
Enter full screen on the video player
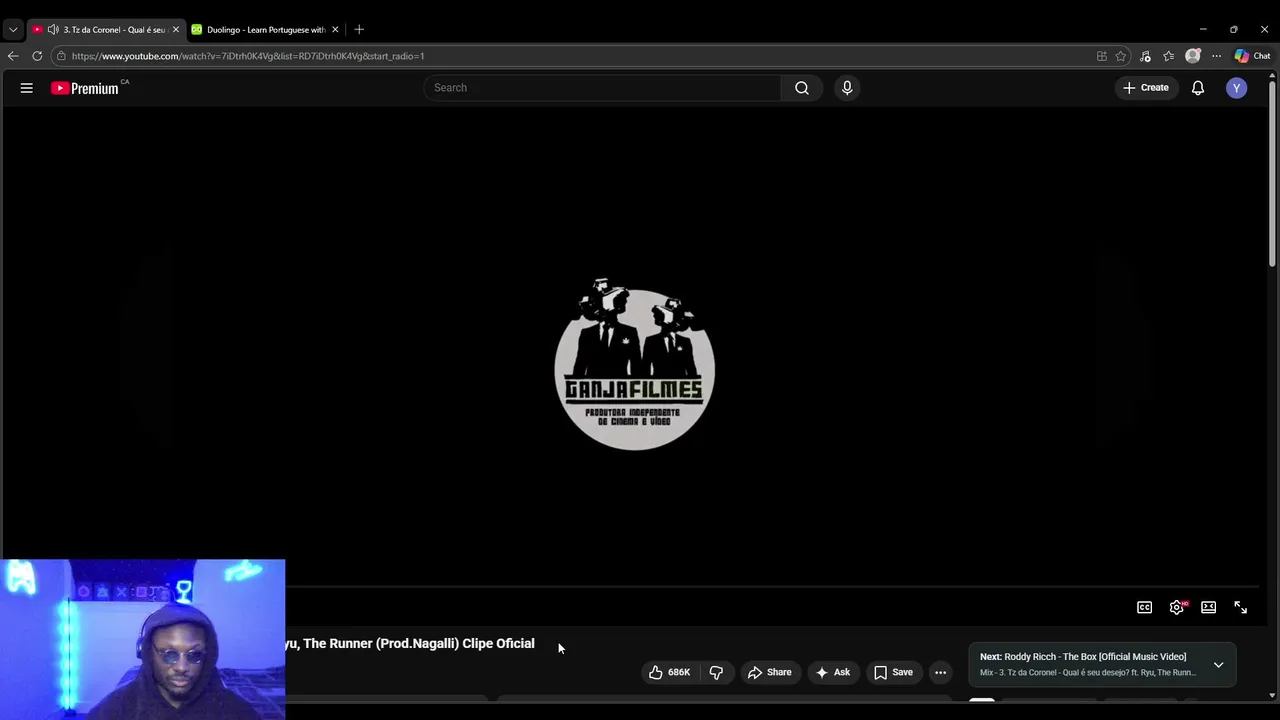pos(1241,607)
